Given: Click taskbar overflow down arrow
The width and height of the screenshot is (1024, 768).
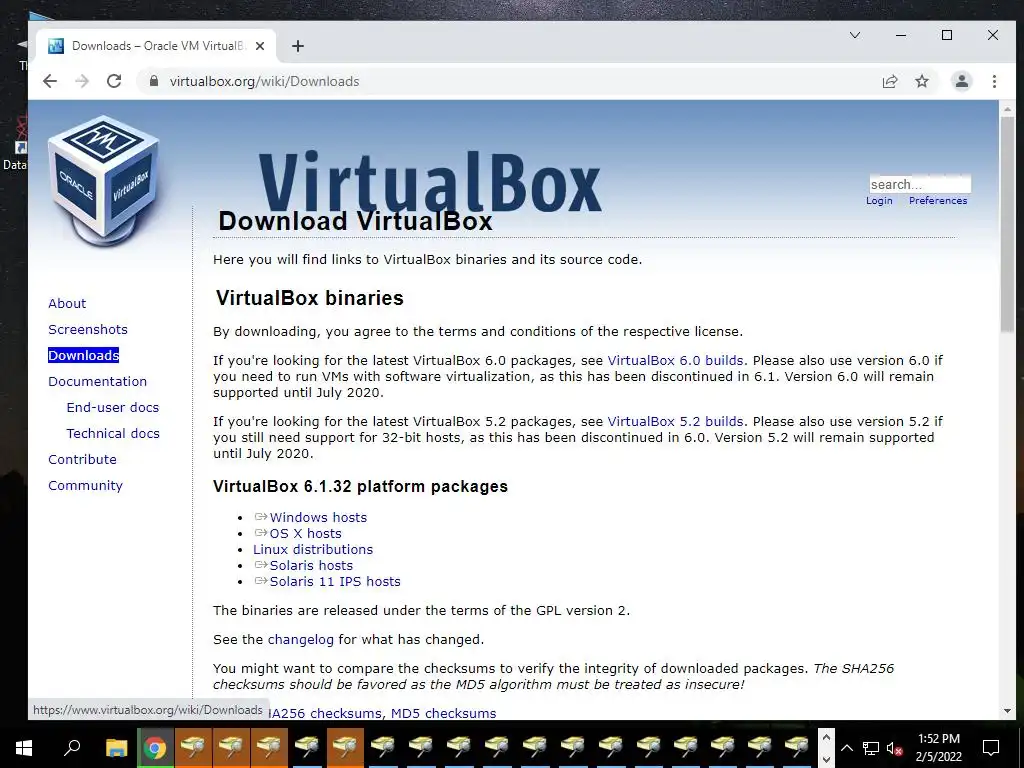Looking at the screenshot, I should point(826,759).
